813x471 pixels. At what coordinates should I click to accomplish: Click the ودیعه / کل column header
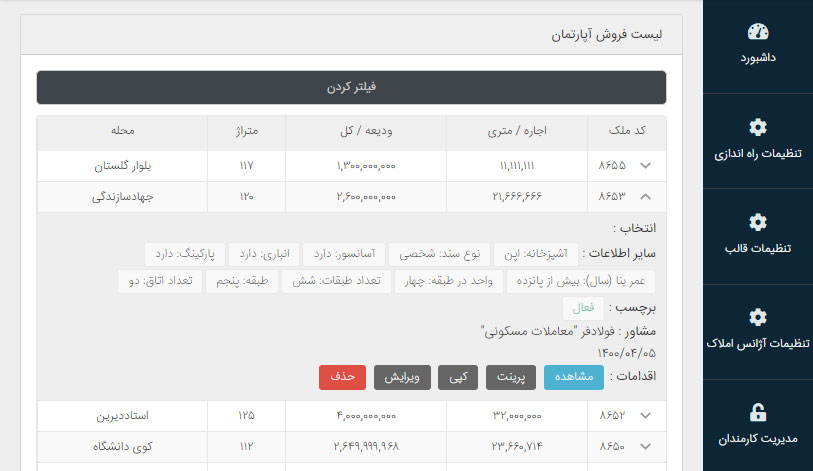click(x=366, y=131)
